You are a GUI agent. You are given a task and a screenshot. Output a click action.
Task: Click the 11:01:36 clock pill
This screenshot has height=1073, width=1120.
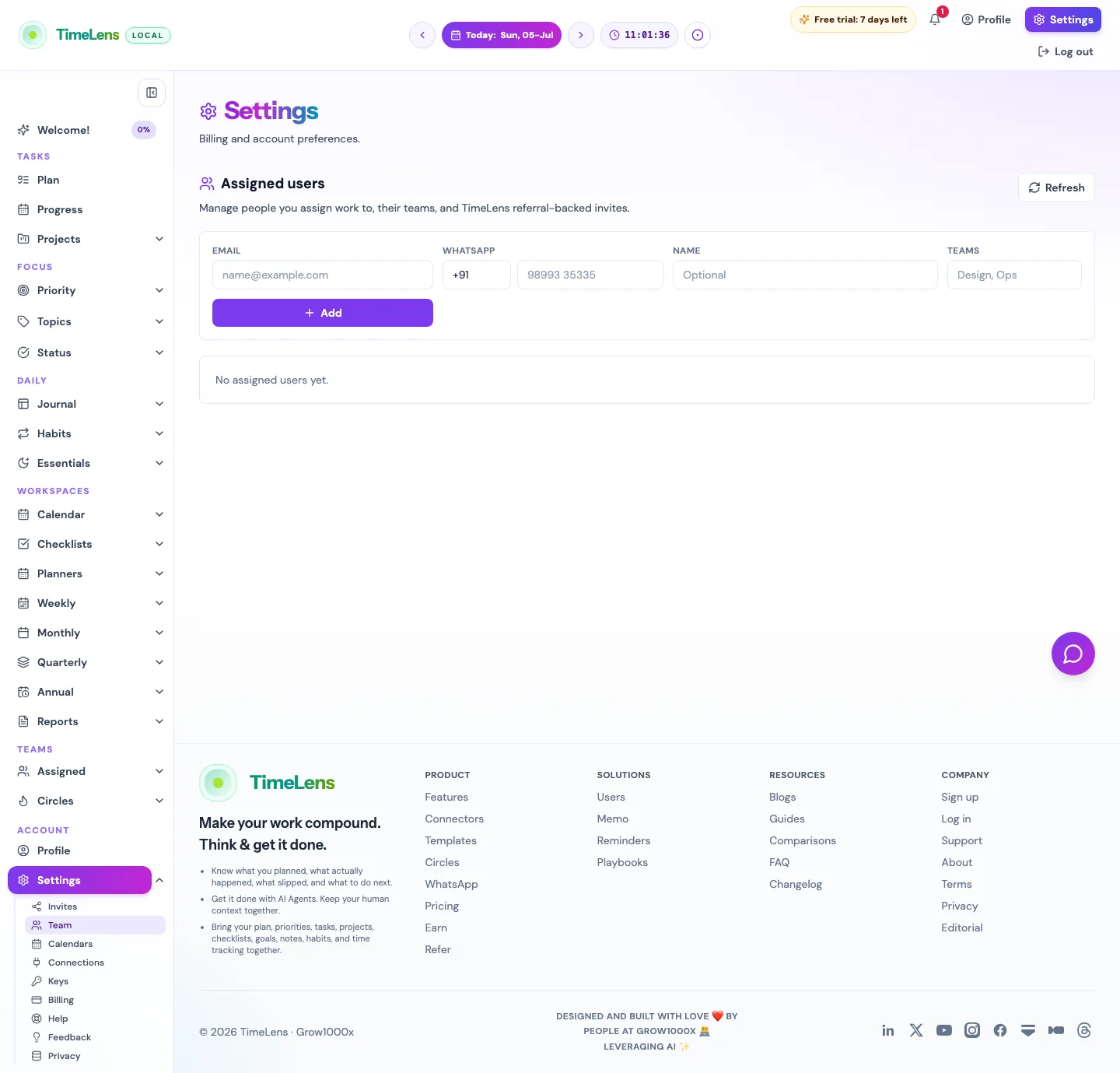639,35
